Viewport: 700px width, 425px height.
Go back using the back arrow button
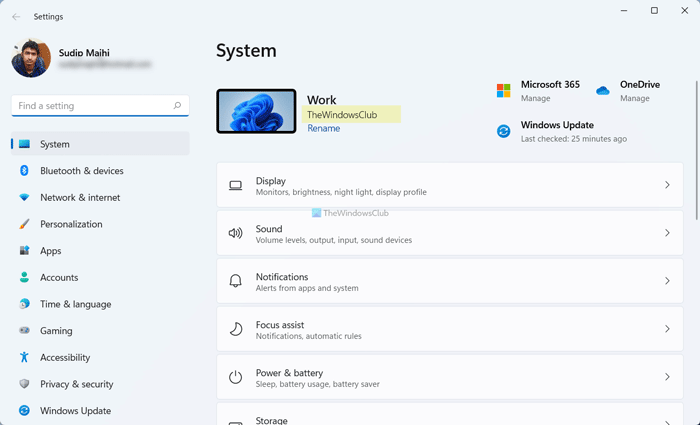(x=16, y=16)
